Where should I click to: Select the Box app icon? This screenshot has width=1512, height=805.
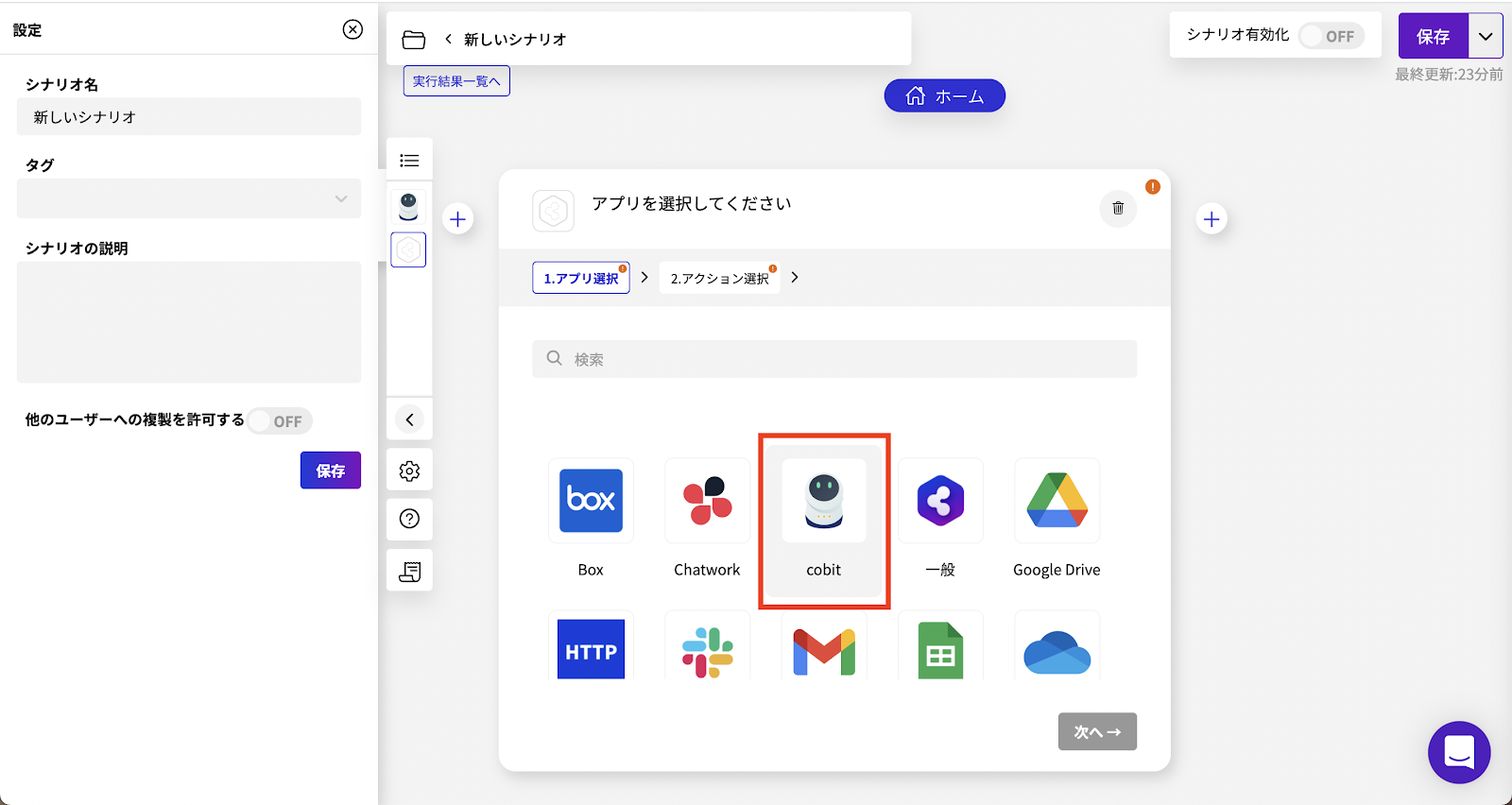(x=591, y=501)
